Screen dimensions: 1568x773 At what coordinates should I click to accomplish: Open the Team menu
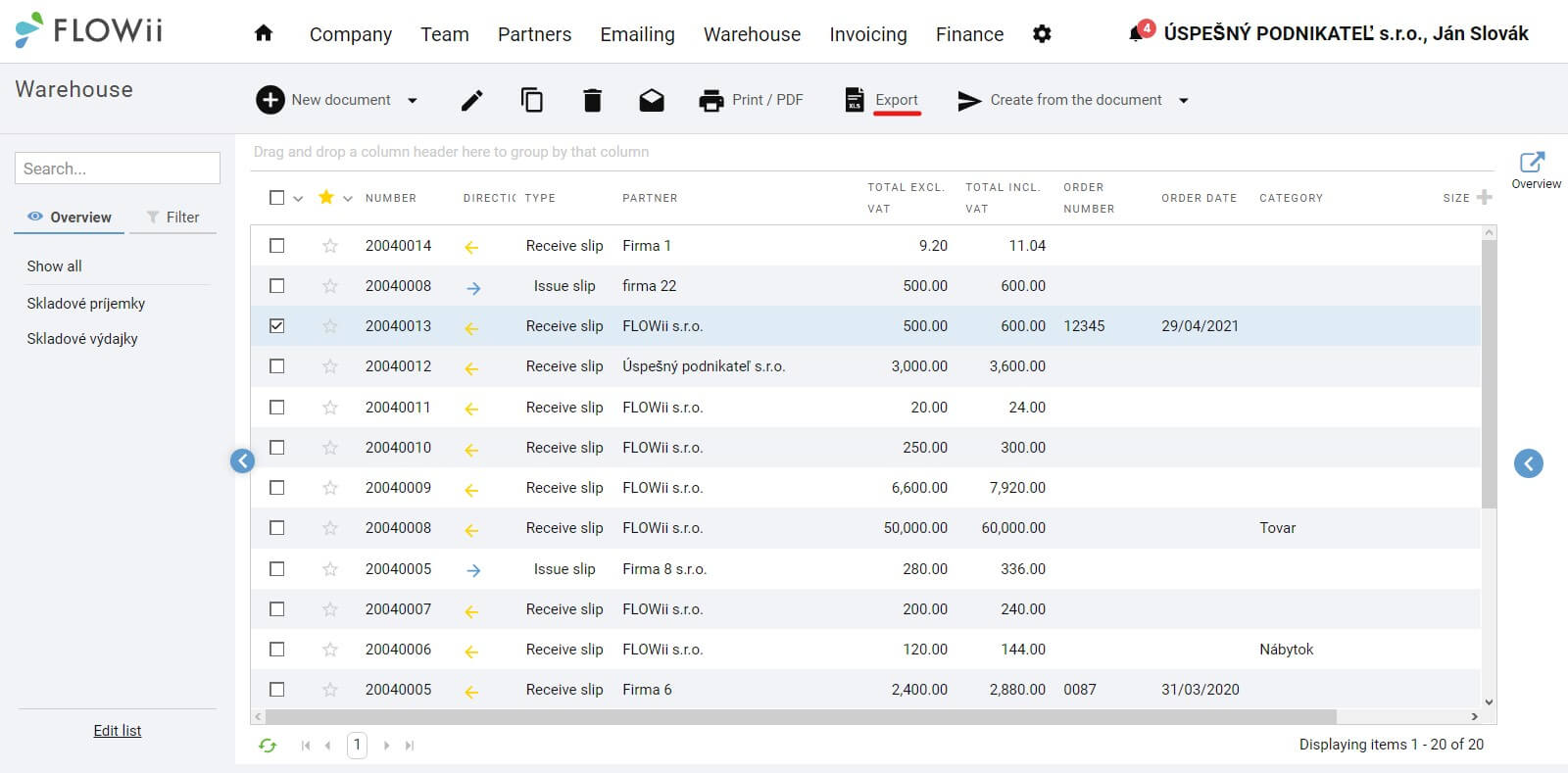pos(445,34)
